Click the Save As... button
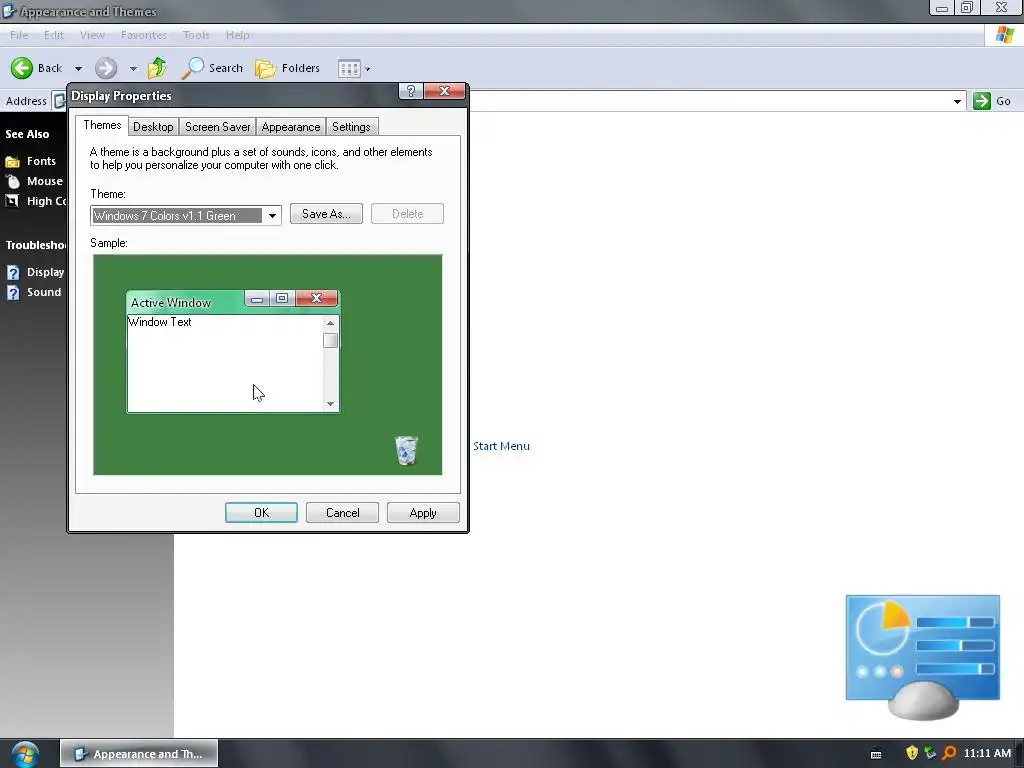This screenshot has width=1024, height=768. [x=326, y=214]
